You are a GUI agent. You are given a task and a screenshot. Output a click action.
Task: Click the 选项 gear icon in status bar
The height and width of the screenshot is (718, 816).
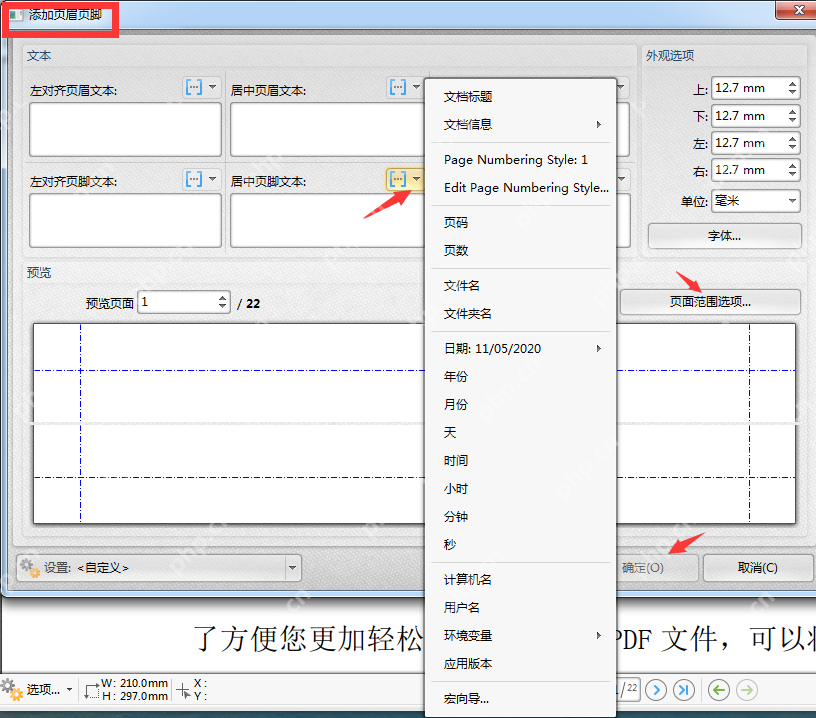coord(11,689)
